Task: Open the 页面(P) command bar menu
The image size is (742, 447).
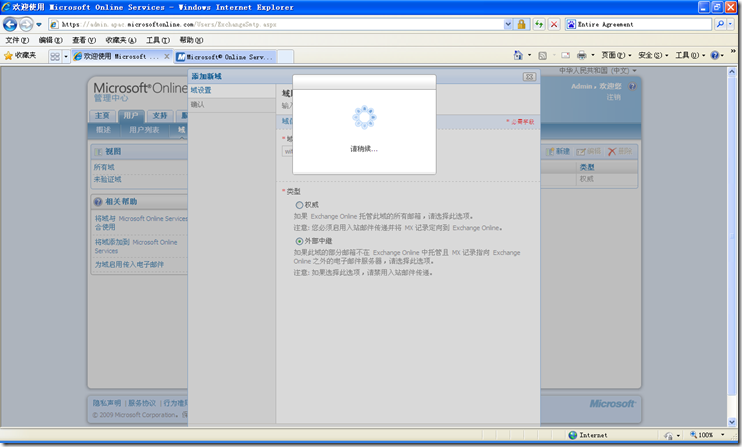Action: tap(616, 55)
